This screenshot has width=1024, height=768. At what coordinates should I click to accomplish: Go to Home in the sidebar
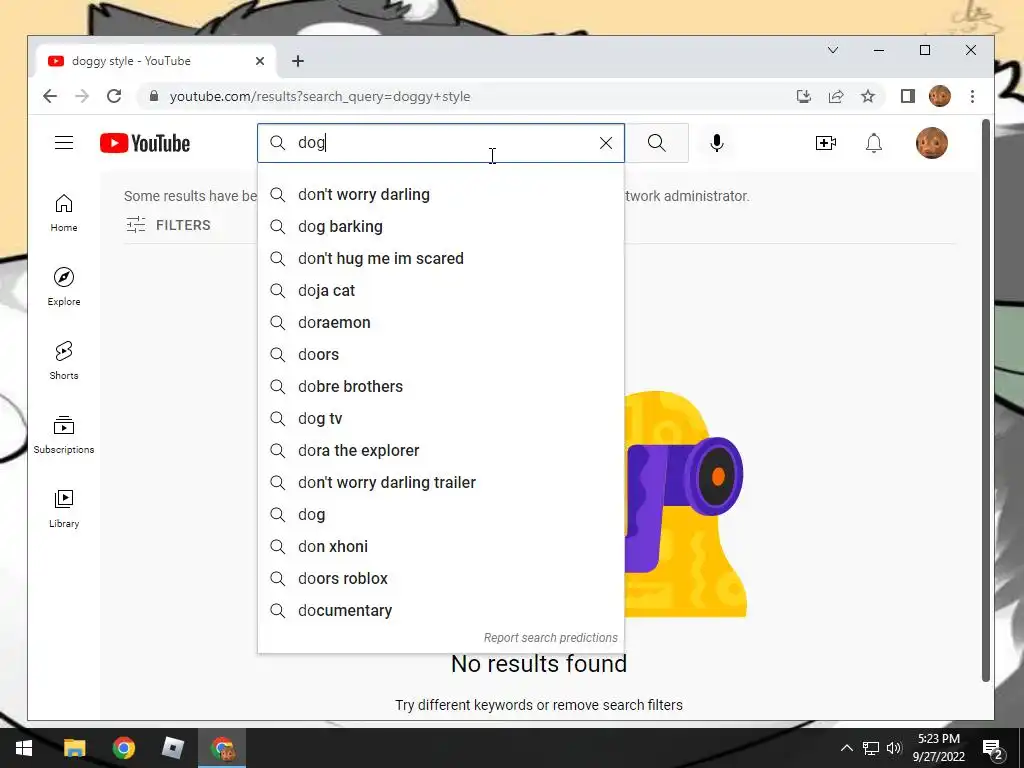click(64, 213)
